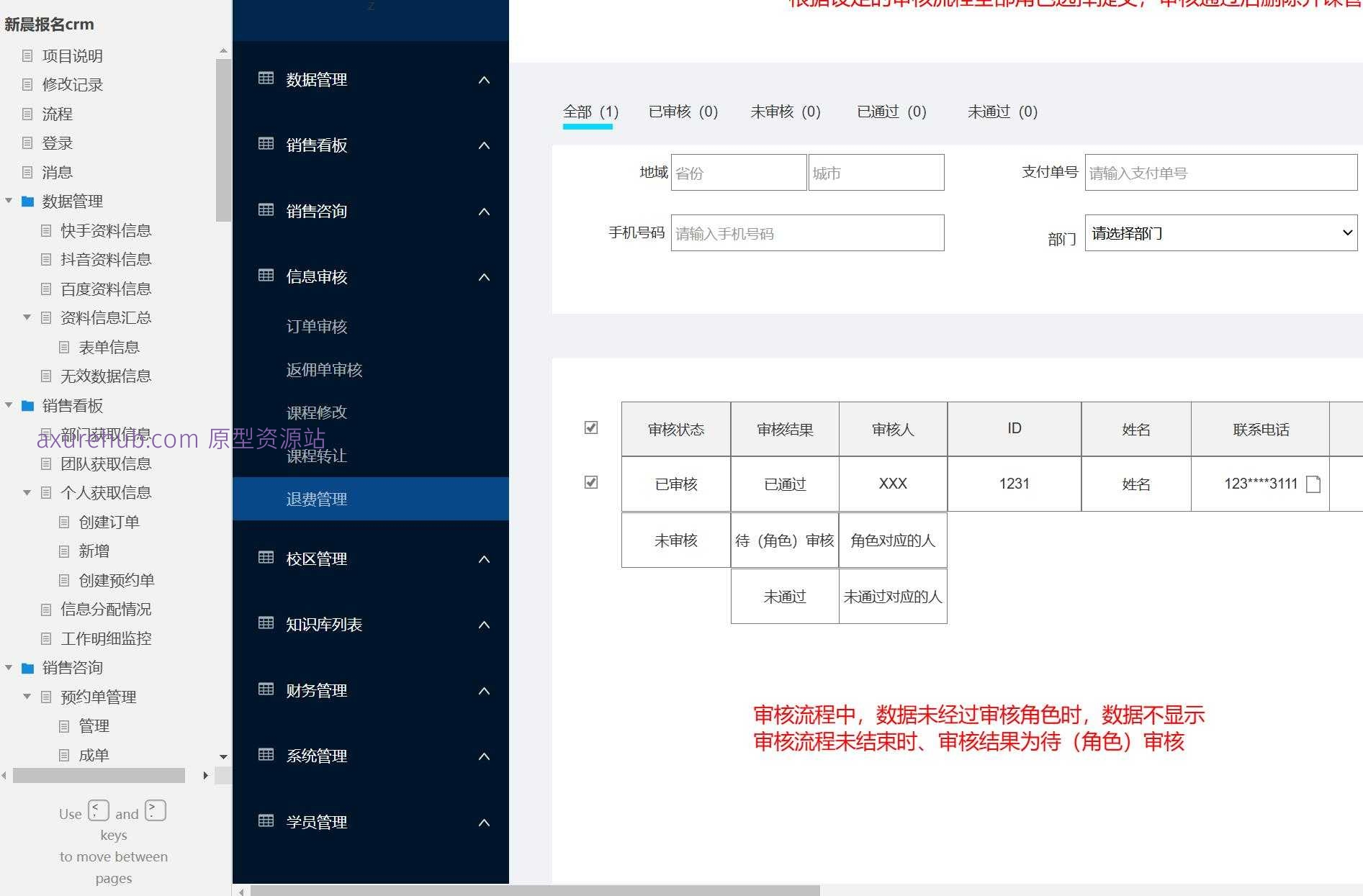
Task: Click the 请输入支付单号 input field
Action: point(1221,172)
